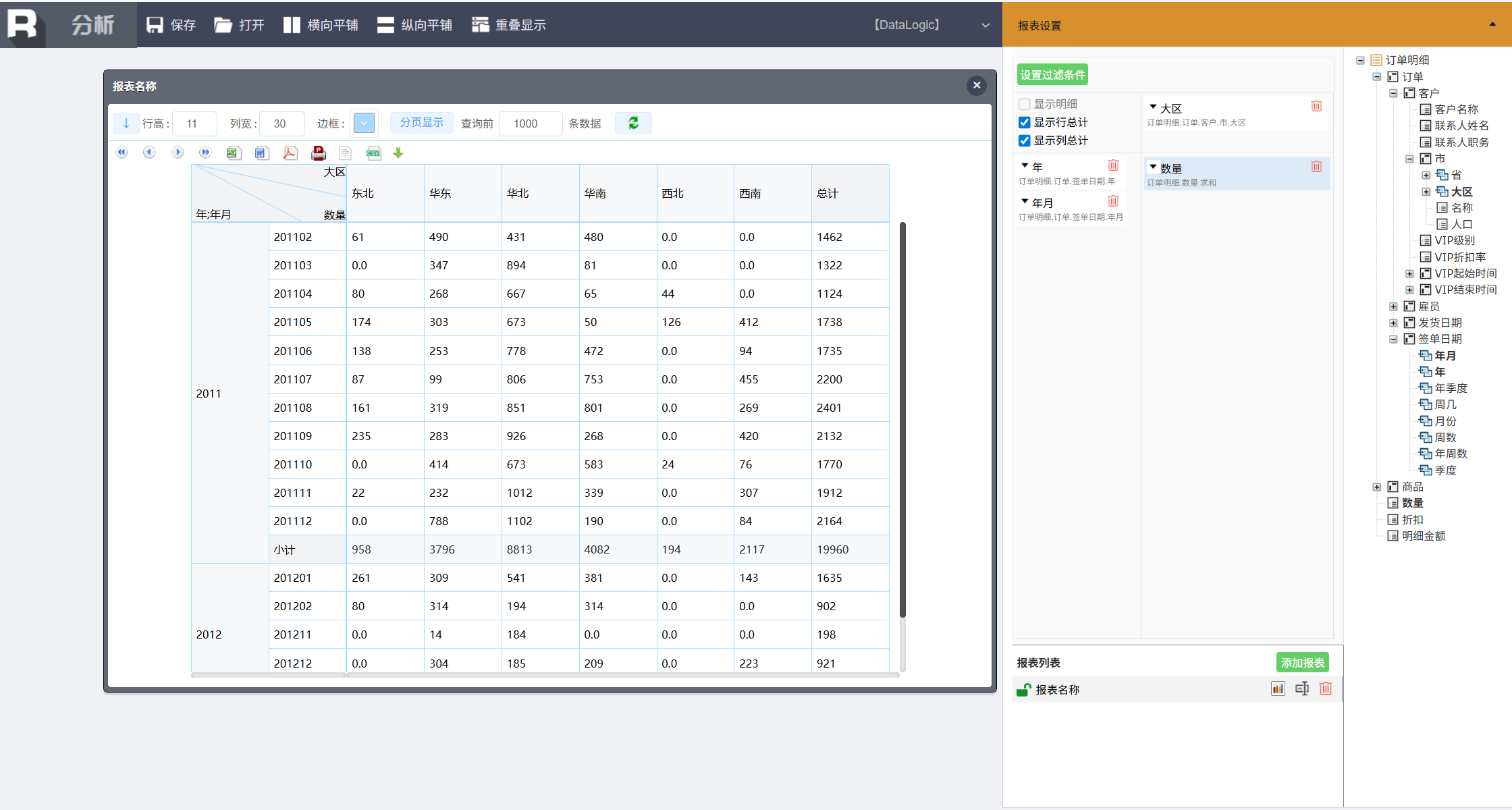Click the green refresh data icon
Viewport: 1512px width, 810px height.
point(633,124)
